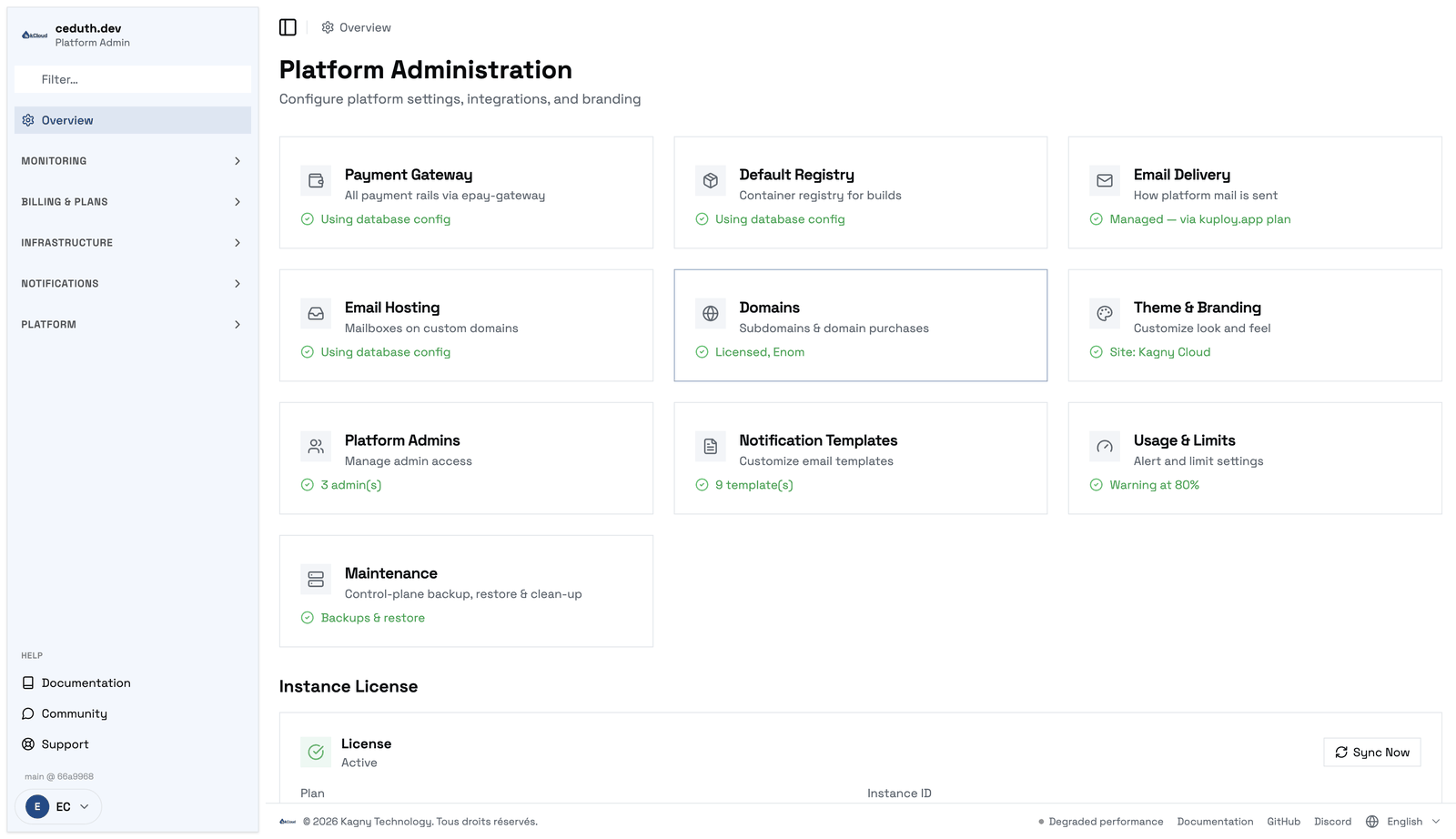Click "9 template(s)" status text

[x=754, y=485]
